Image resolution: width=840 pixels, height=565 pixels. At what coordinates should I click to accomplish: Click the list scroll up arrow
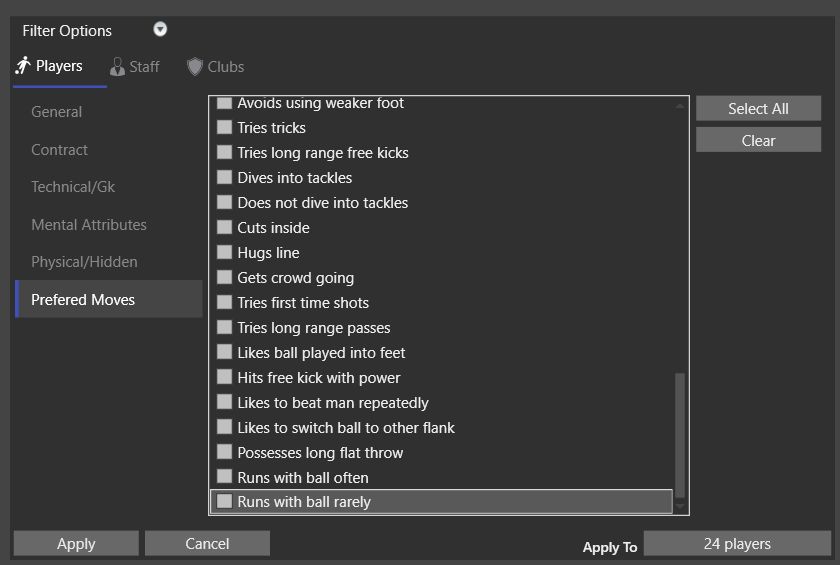pyautogui.click(x=680, y=107)
